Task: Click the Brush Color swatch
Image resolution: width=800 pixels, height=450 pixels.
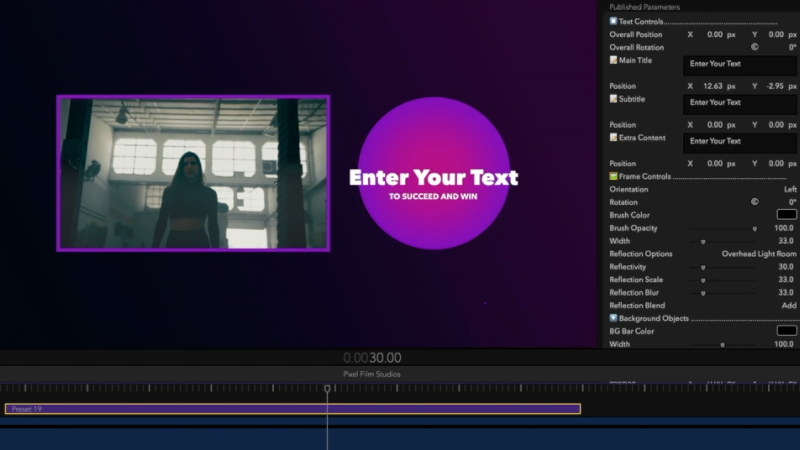Action: coord(786,215)
